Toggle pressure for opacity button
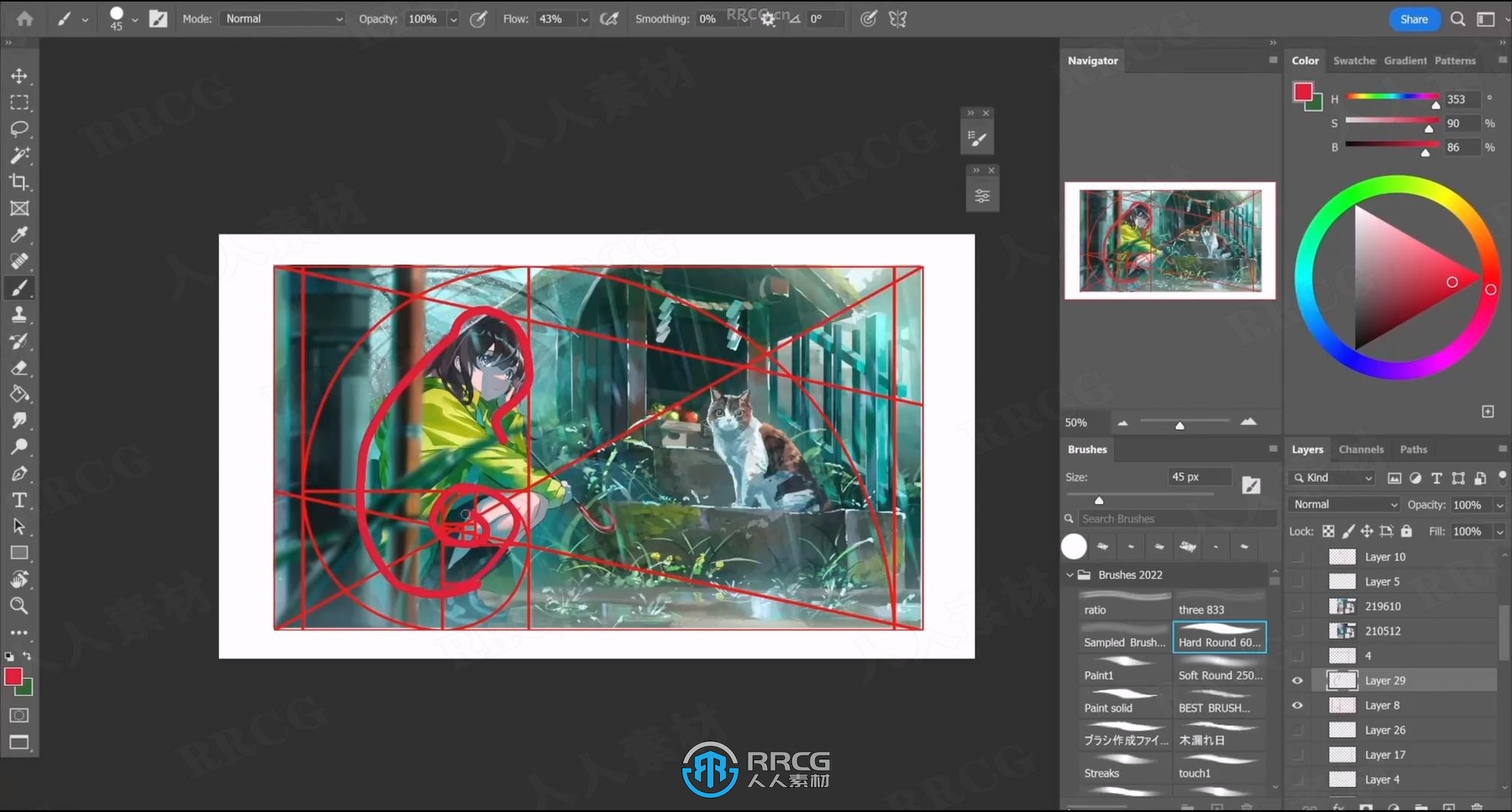 [x=478, y=19]
